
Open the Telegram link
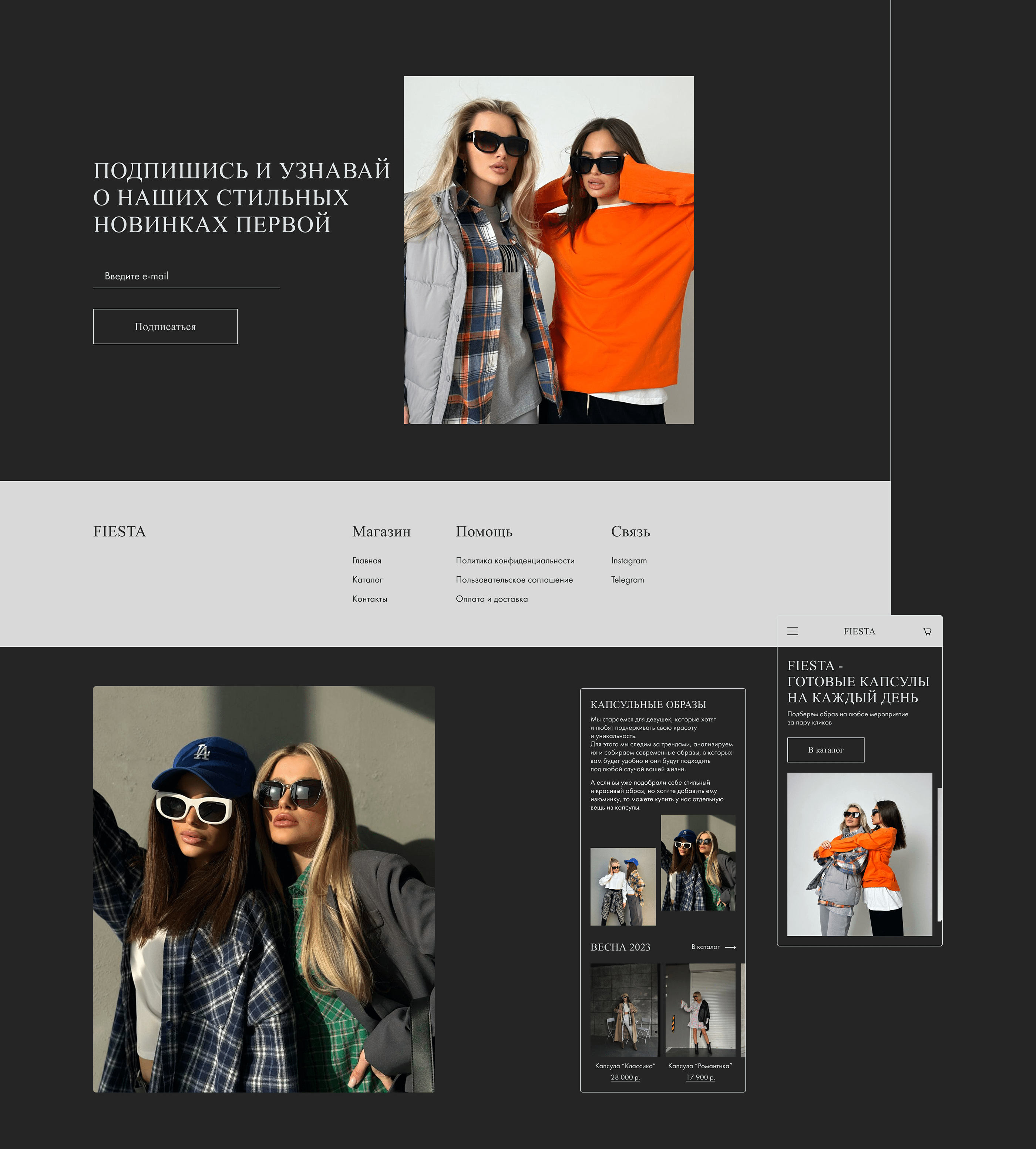[627, 580]
